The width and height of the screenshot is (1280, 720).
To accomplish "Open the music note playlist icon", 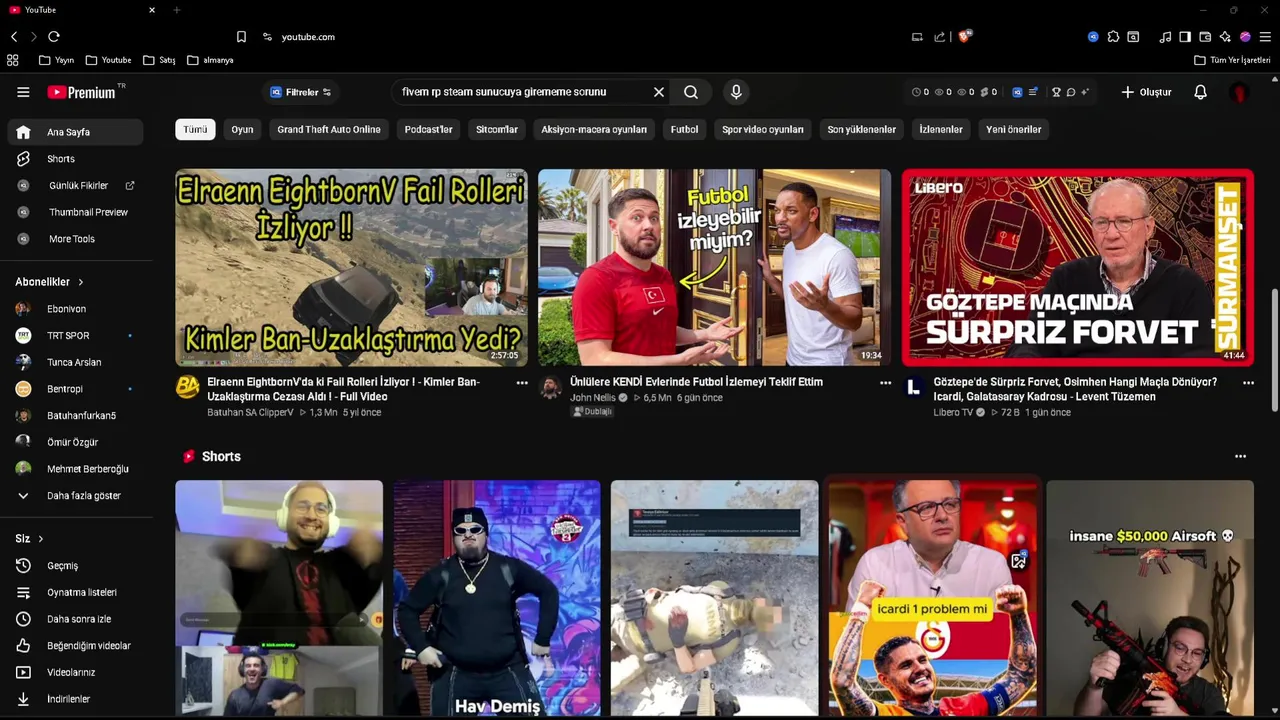I will 1165,36.
